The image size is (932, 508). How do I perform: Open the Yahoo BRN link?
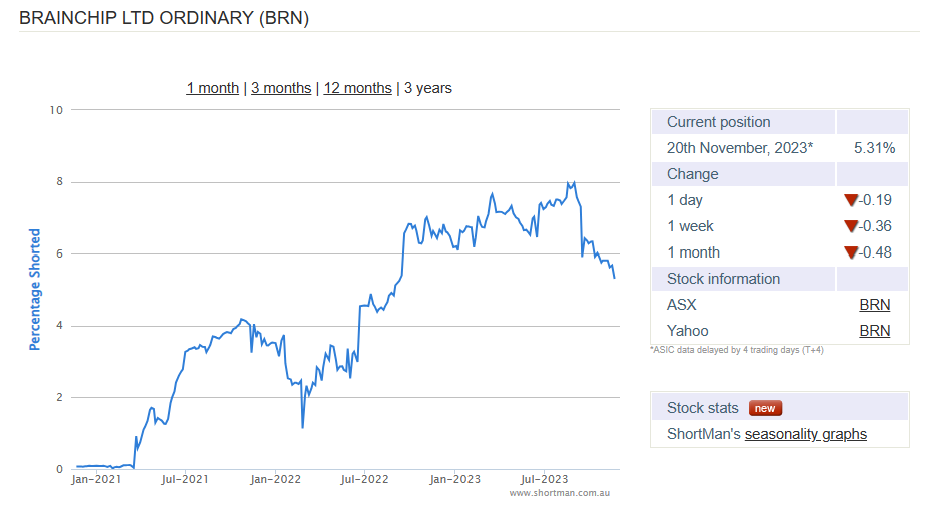[874, 331]
